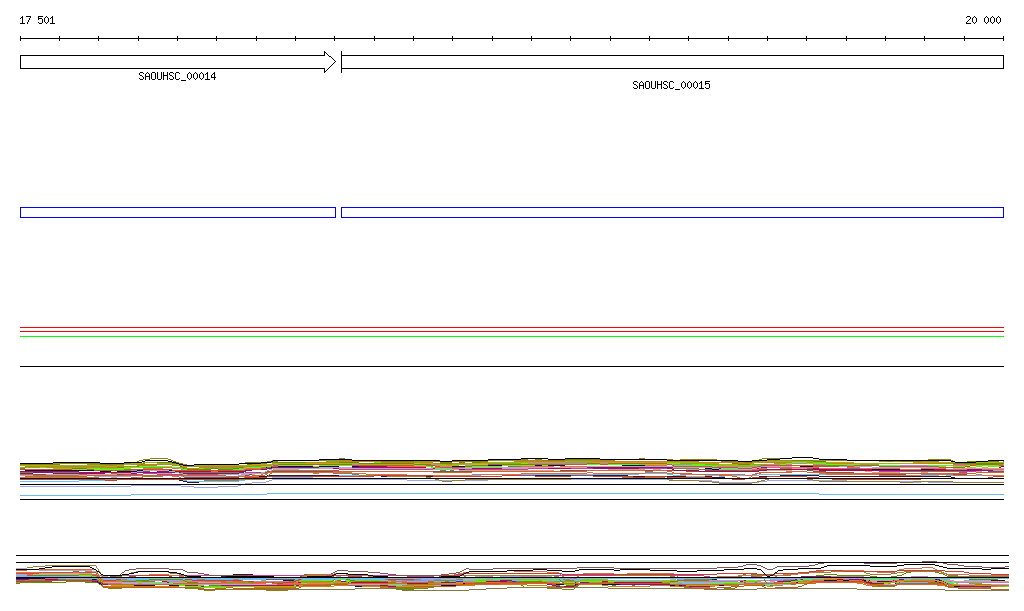Click the SAOUHSC_00014 text label
Screen dimensions: 1024x611
tap(177, 77)
